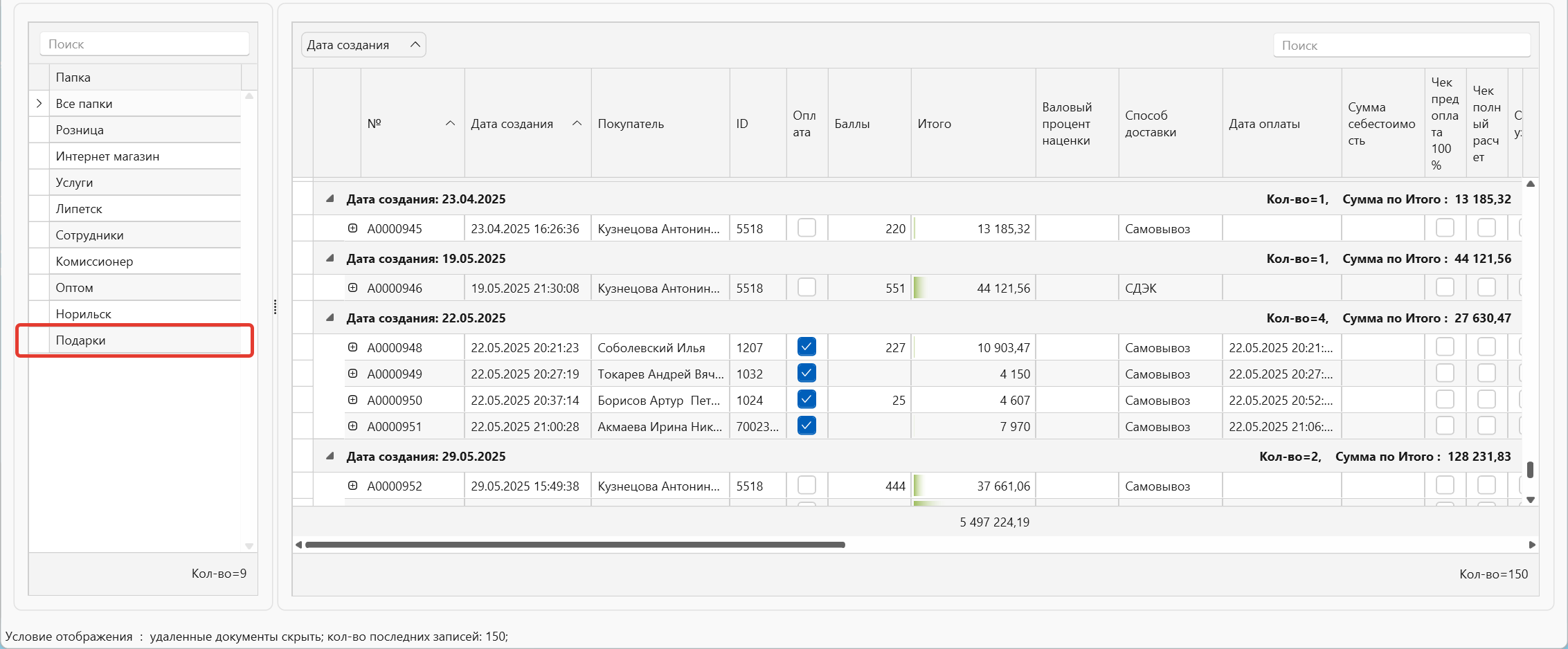1568x649 pixels.
Task: Click the vertical splitter dots between panels
Action: tap(275, 307)
